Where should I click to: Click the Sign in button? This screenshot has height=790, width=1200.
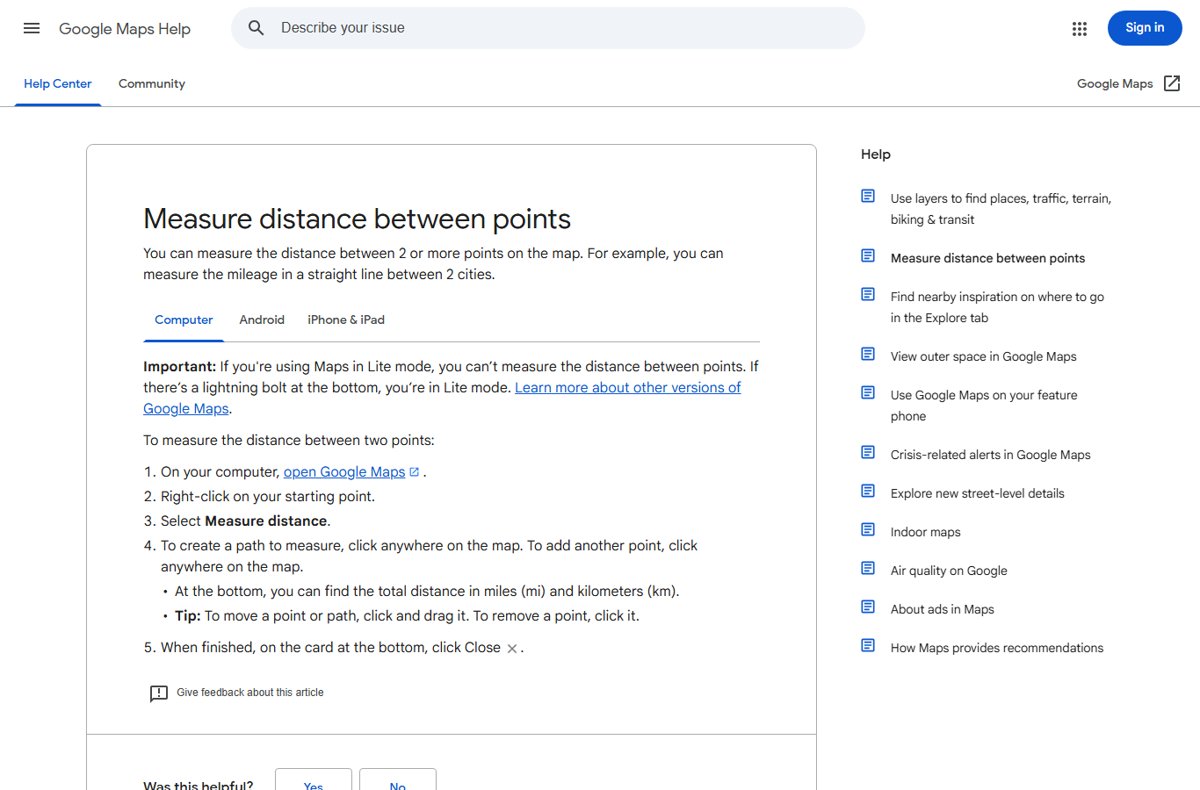click(1145, 28)
